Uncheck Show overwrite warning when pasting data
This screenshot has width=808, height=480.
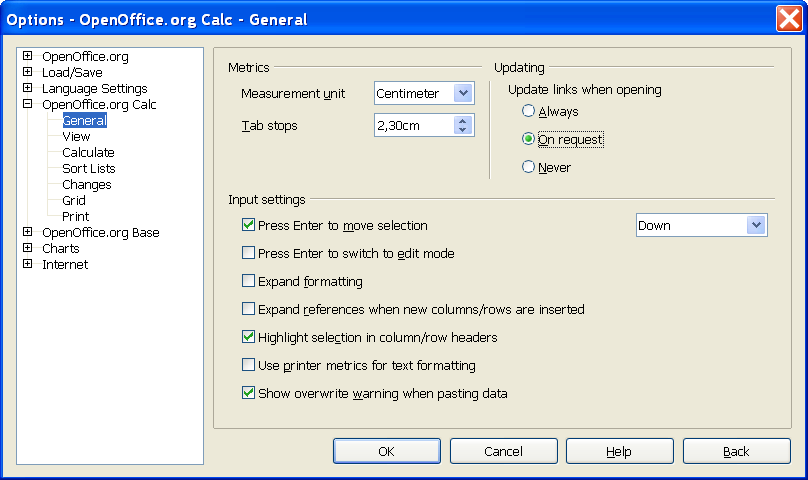[248, 393]
